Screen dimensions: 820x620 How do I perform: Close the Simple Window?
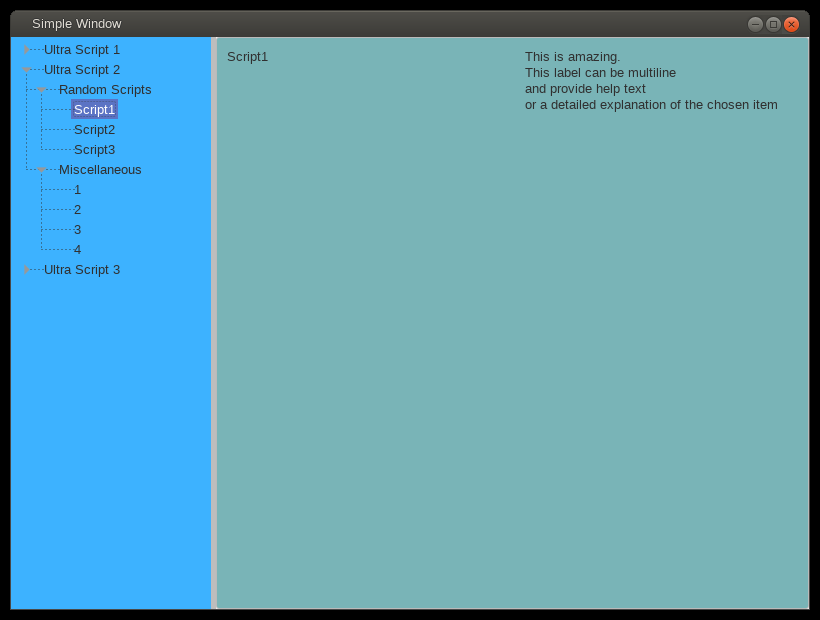[792, 24]
